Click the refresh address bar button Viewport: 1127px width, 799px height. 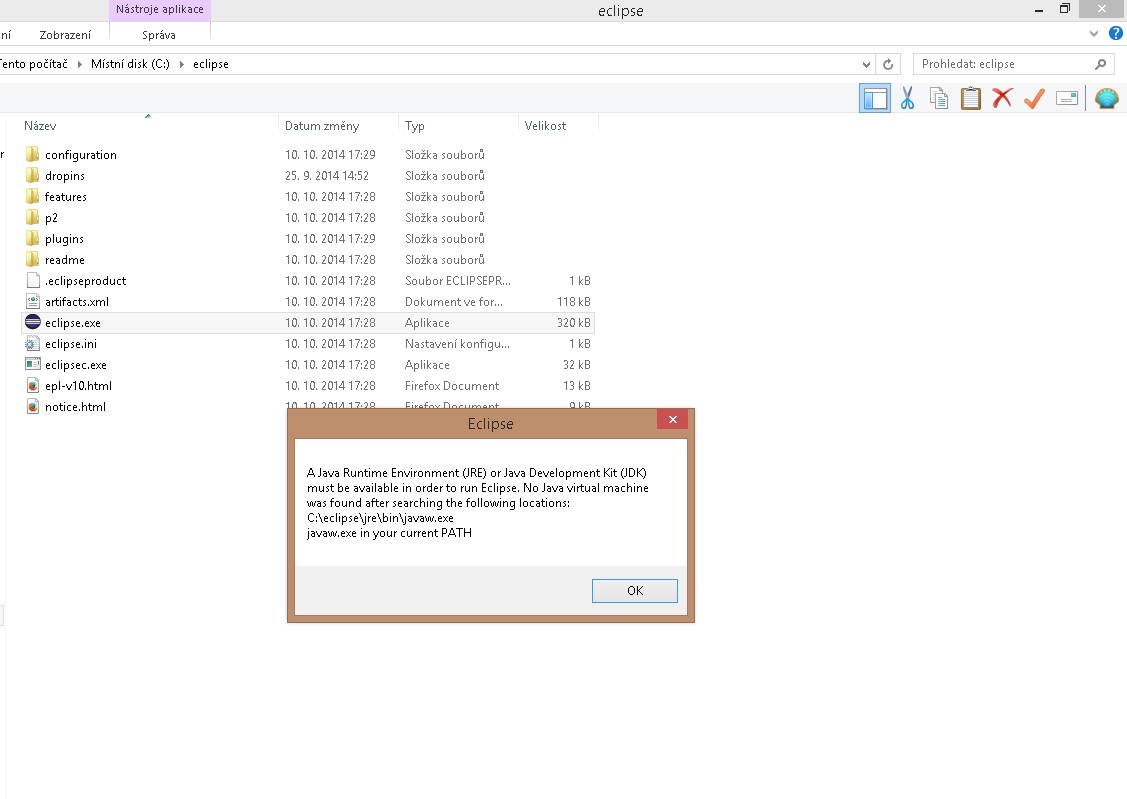click(x=888, y=64)
